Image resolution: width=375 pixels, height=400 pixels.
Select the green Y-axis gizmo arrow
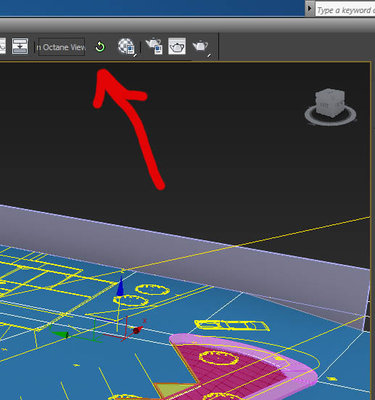60,334
